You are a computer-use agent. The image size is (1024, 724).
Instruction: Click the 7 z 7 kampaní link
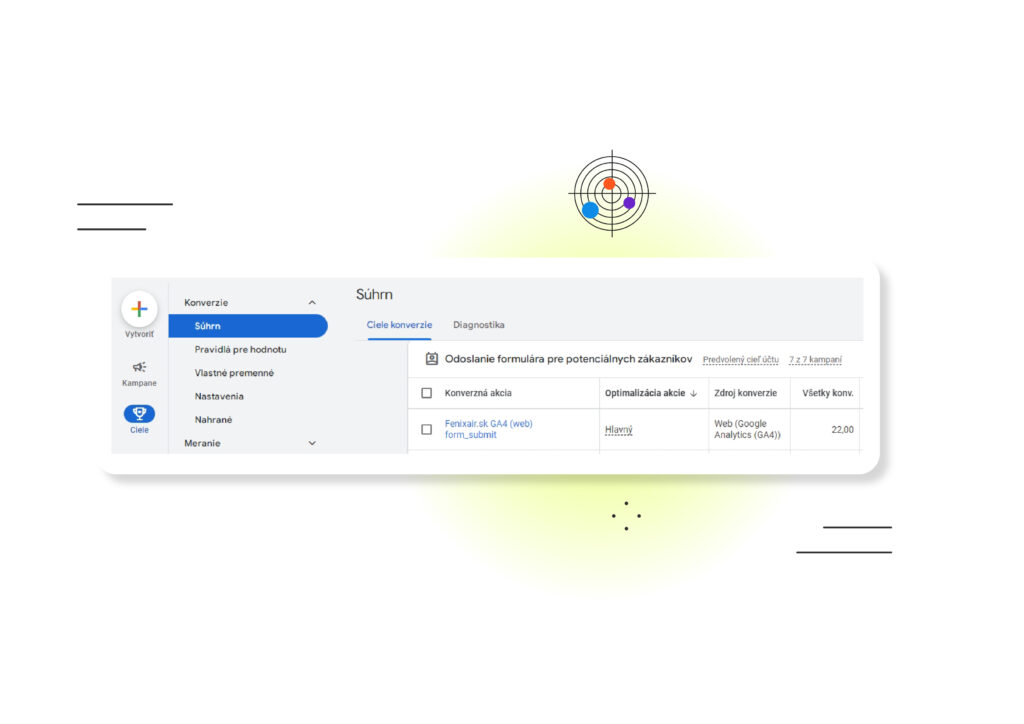coord(814,359)
